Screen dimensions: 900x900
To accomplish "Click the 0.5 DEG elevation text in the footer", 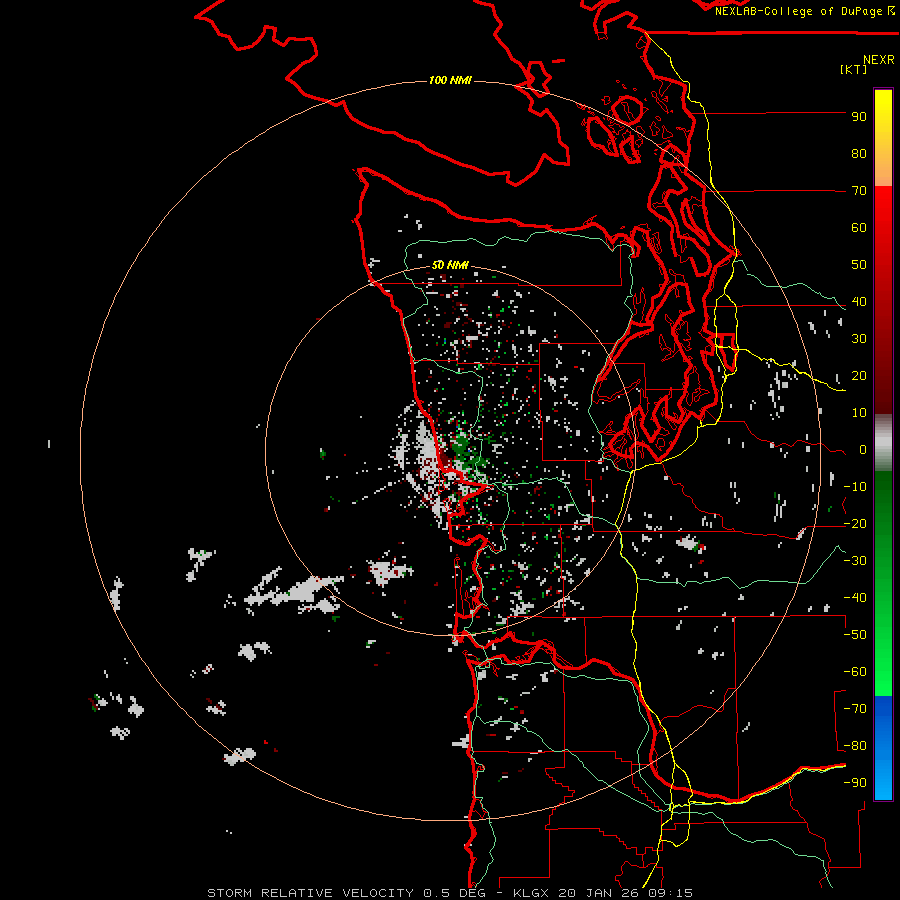I will (454, 893).
